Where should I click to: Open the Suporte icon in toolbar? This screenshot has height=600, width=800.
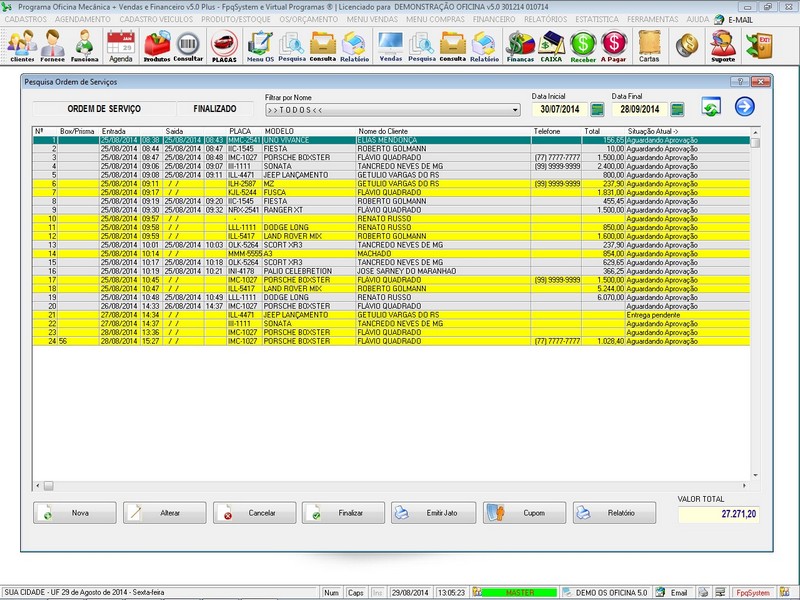pos(722,45)
